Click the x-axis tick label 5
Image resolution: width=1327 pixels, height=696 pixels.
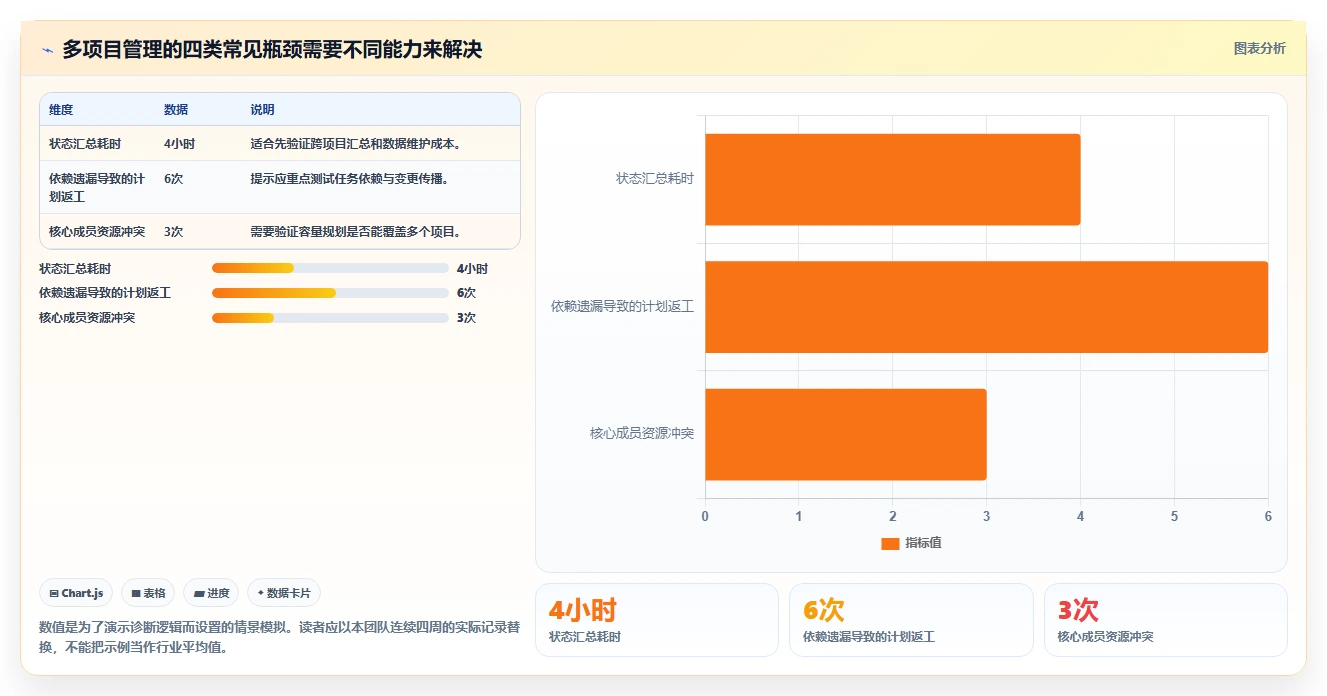[1174, 517]
